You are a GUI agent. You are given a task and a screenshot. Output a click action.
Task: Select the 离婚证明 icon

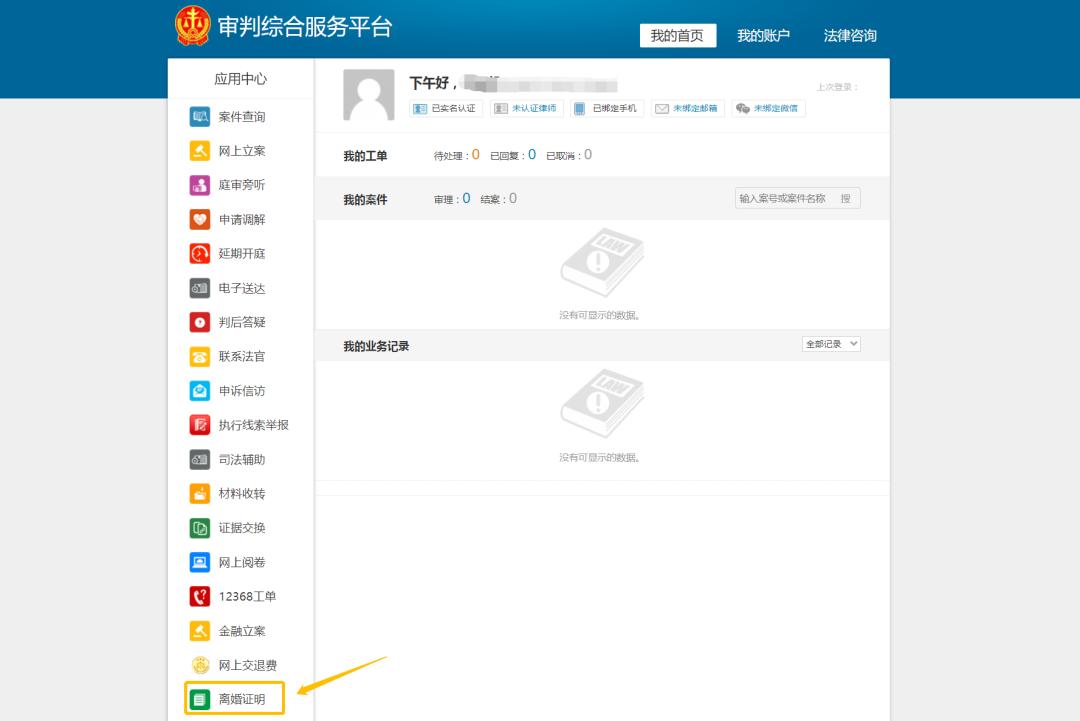200,699
